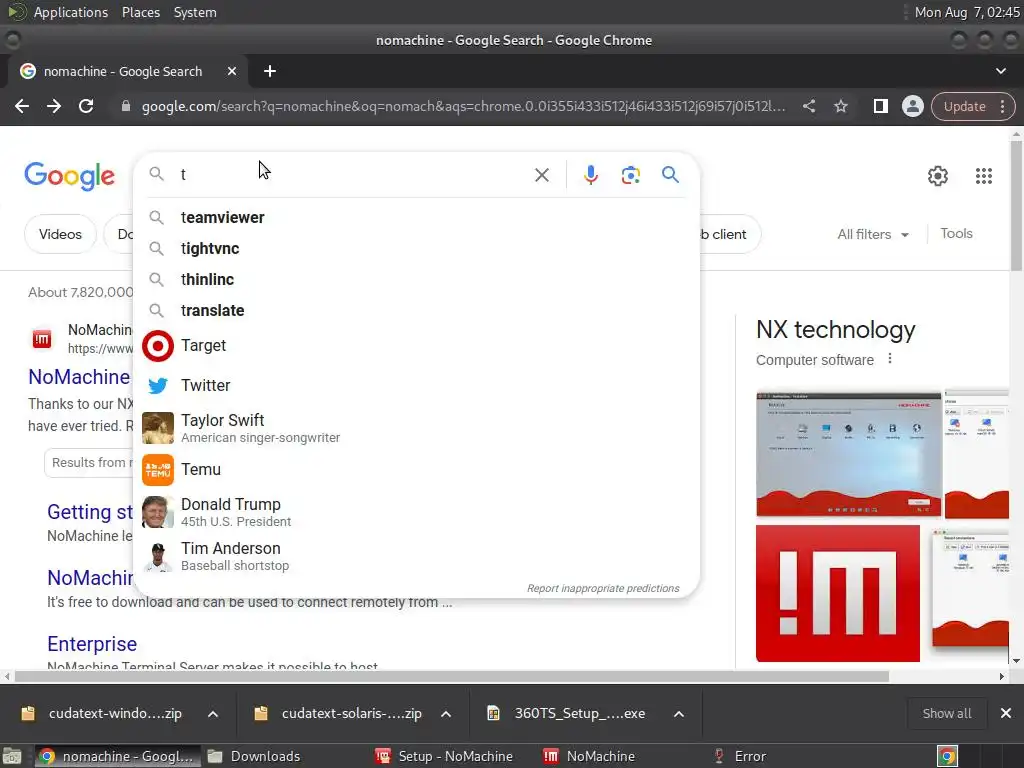Viewport: 1024px width, 768px height.
Task: Choose the Twitter suggestion
Action: point(417,385)
